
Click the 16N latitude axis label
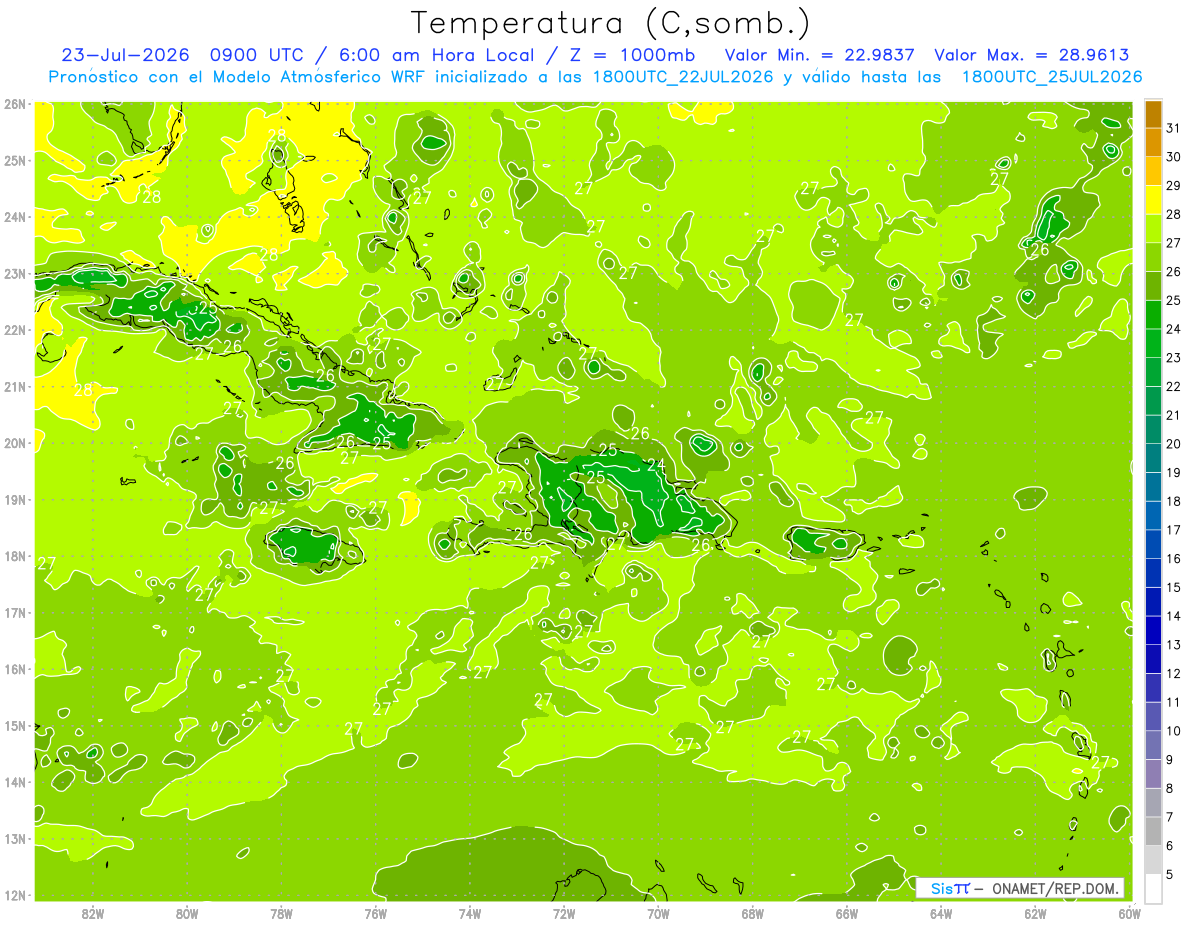[x=14, y=669]
